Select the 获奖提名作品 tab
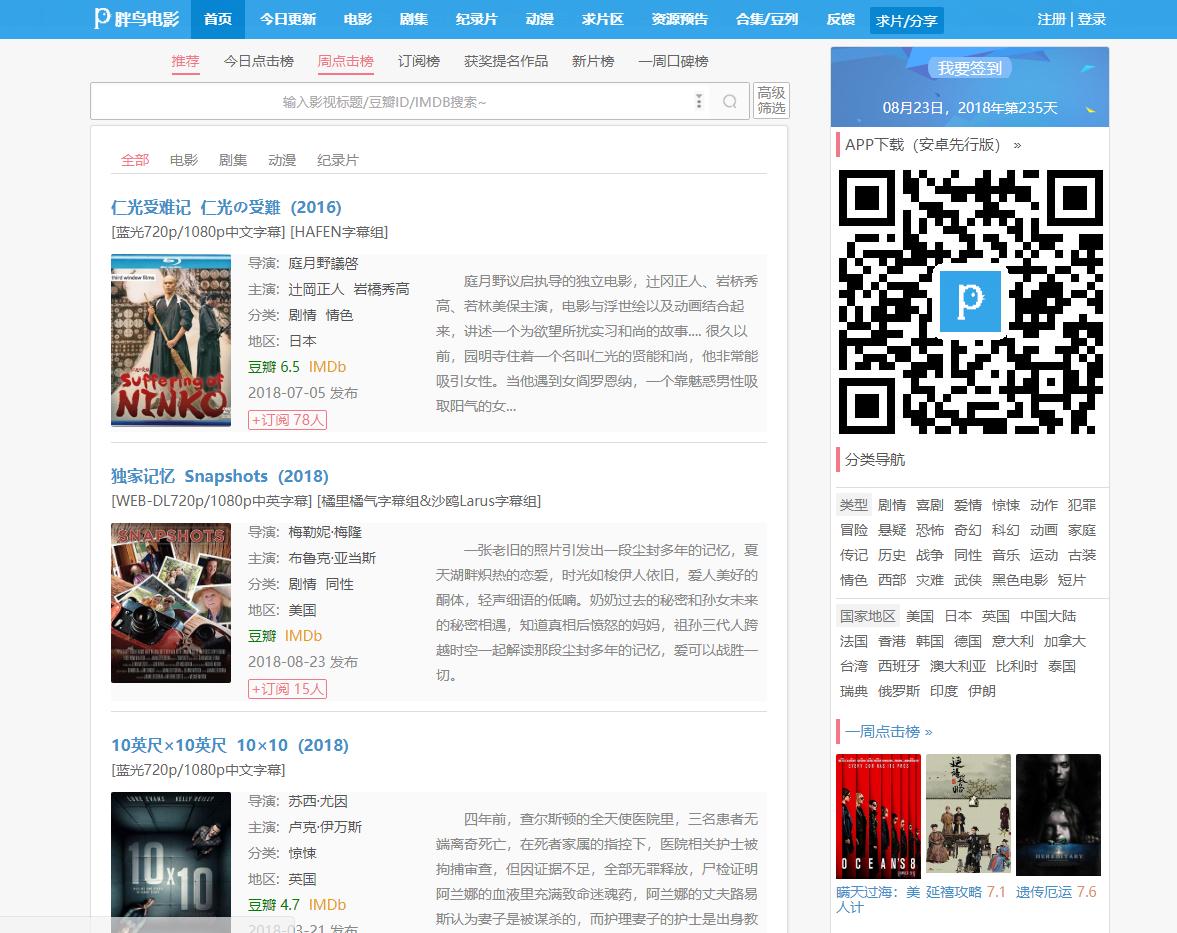This screenshot has width=1177, height=933. pos(506,62)
